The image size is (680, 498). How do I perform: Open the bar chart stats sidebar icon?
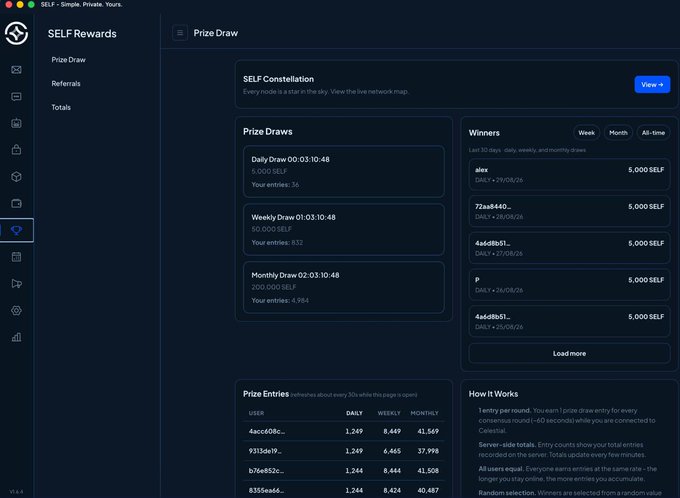tap(16, 337)
